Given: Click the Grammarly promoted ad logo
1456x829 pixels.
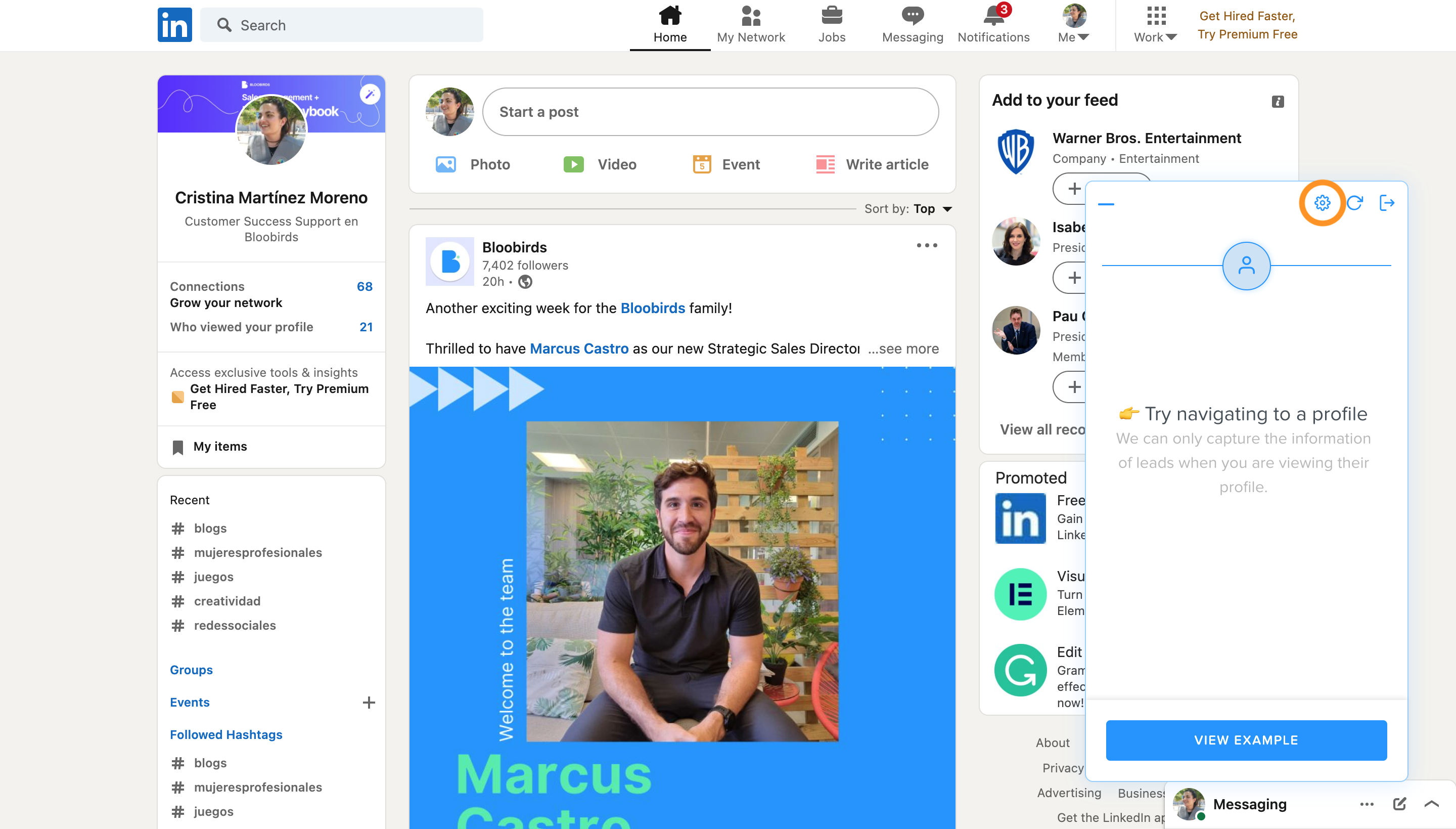Looking at the screenshot, I should pos(1020,670).
